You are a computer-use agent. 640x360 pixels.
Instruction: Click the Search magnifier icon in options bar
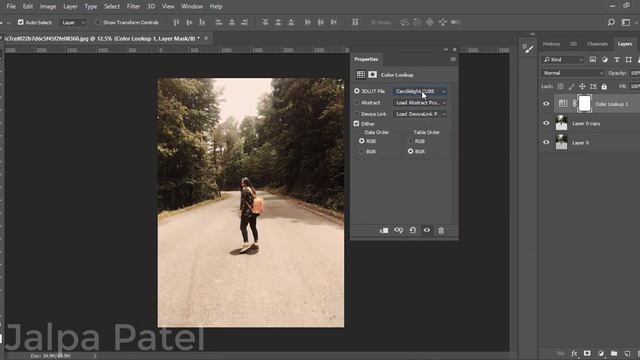[x=611, y=22]
